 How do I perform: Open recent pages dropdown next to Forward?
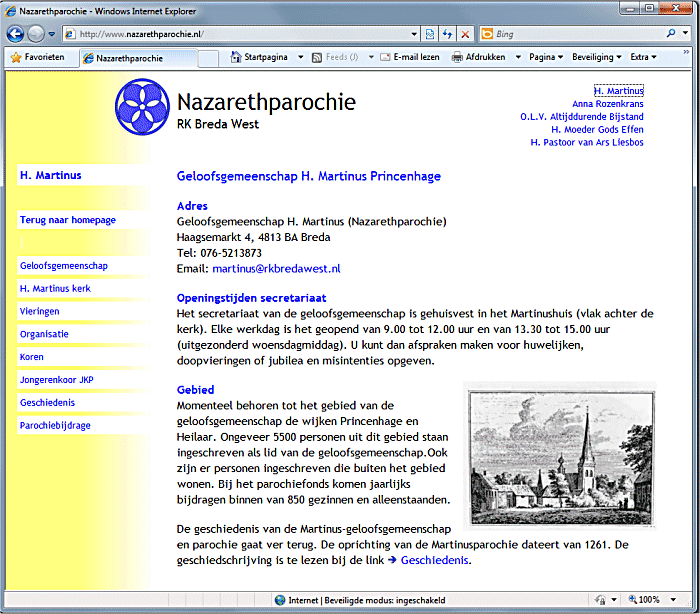point(52,34)
